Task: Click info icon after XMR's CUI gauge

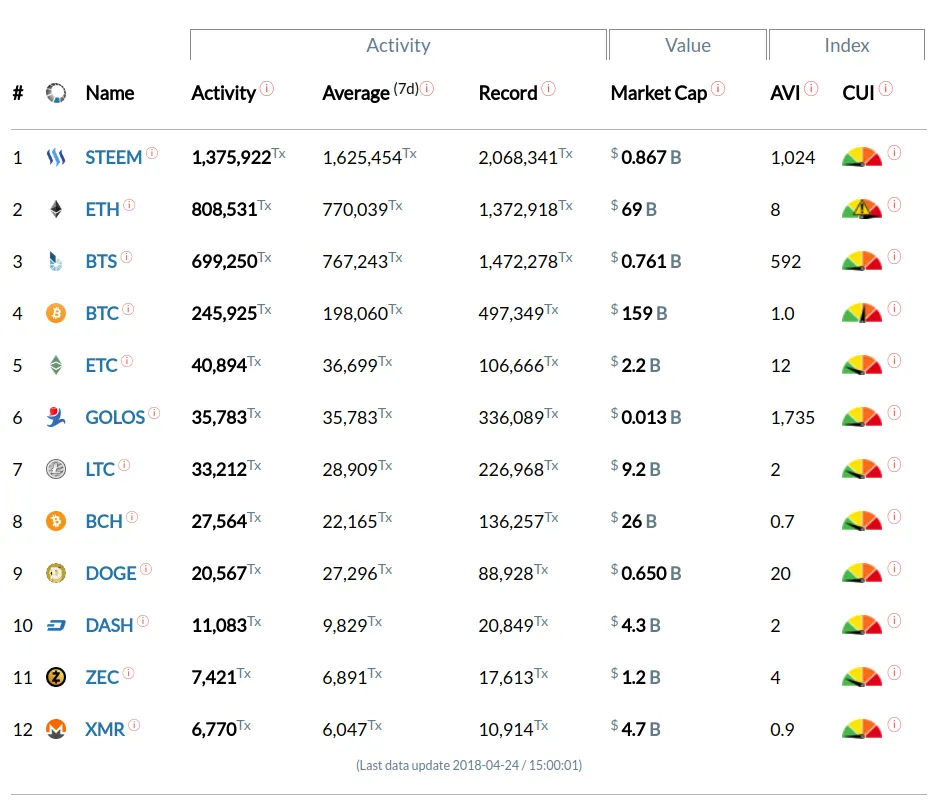Action: tap(895, 725)
